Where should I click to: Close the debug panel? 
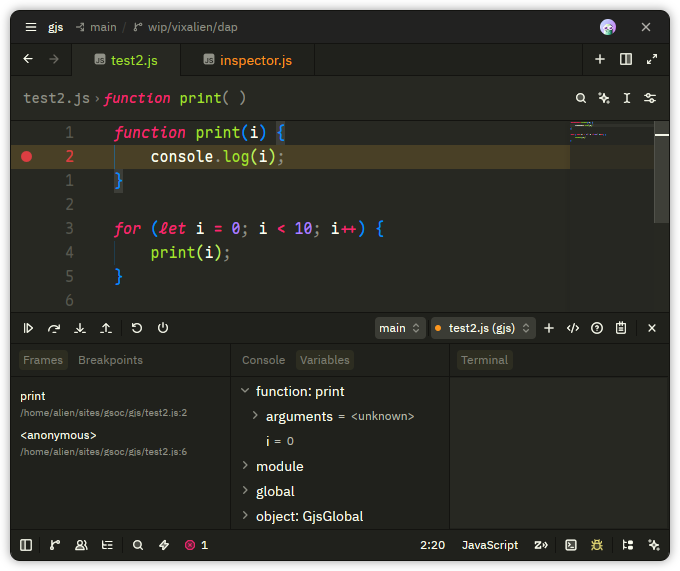point(652,328)
